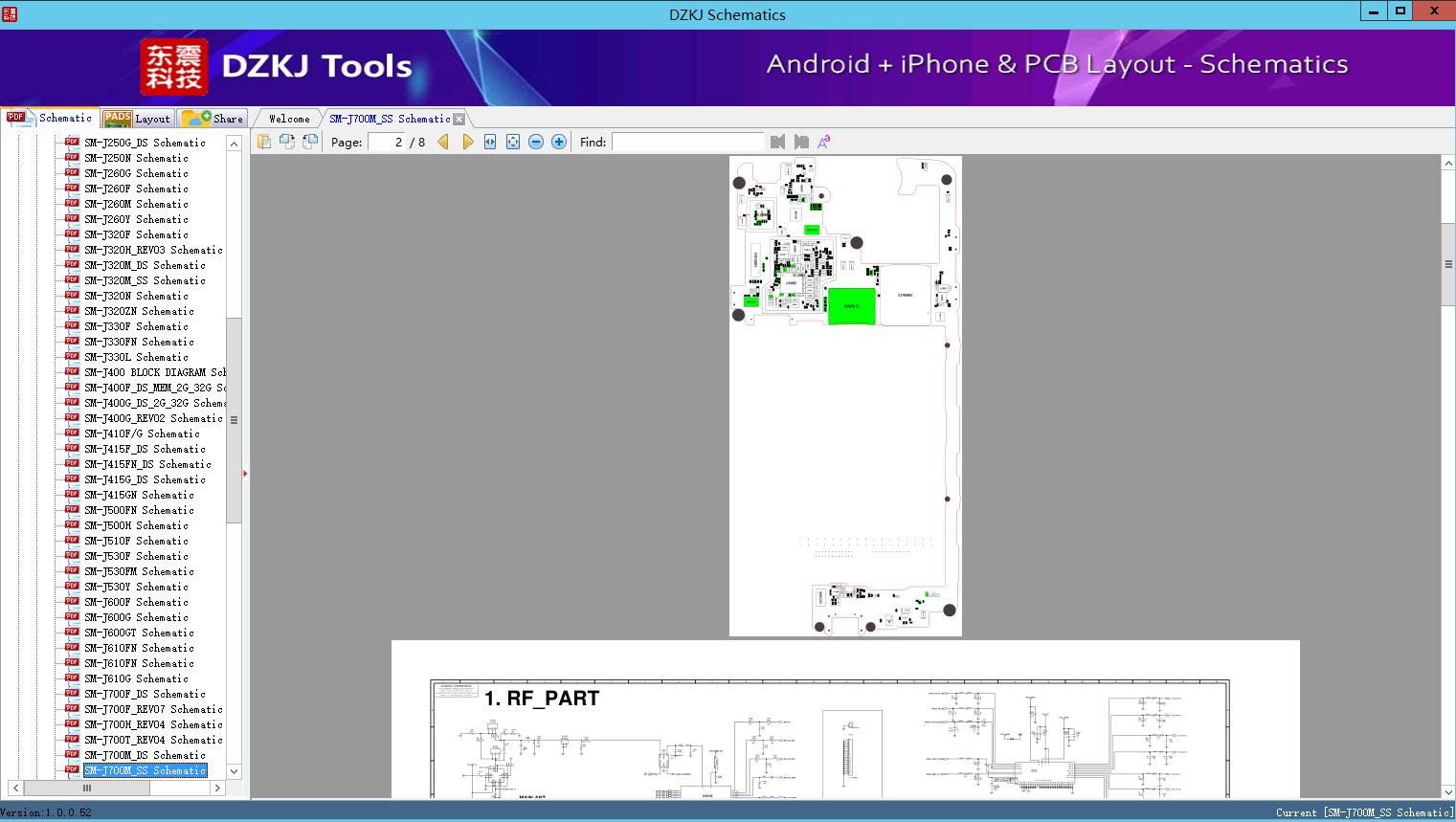Click the app icon in the title bar
This screenshot has height=822, width=1456.
point(10,14)
